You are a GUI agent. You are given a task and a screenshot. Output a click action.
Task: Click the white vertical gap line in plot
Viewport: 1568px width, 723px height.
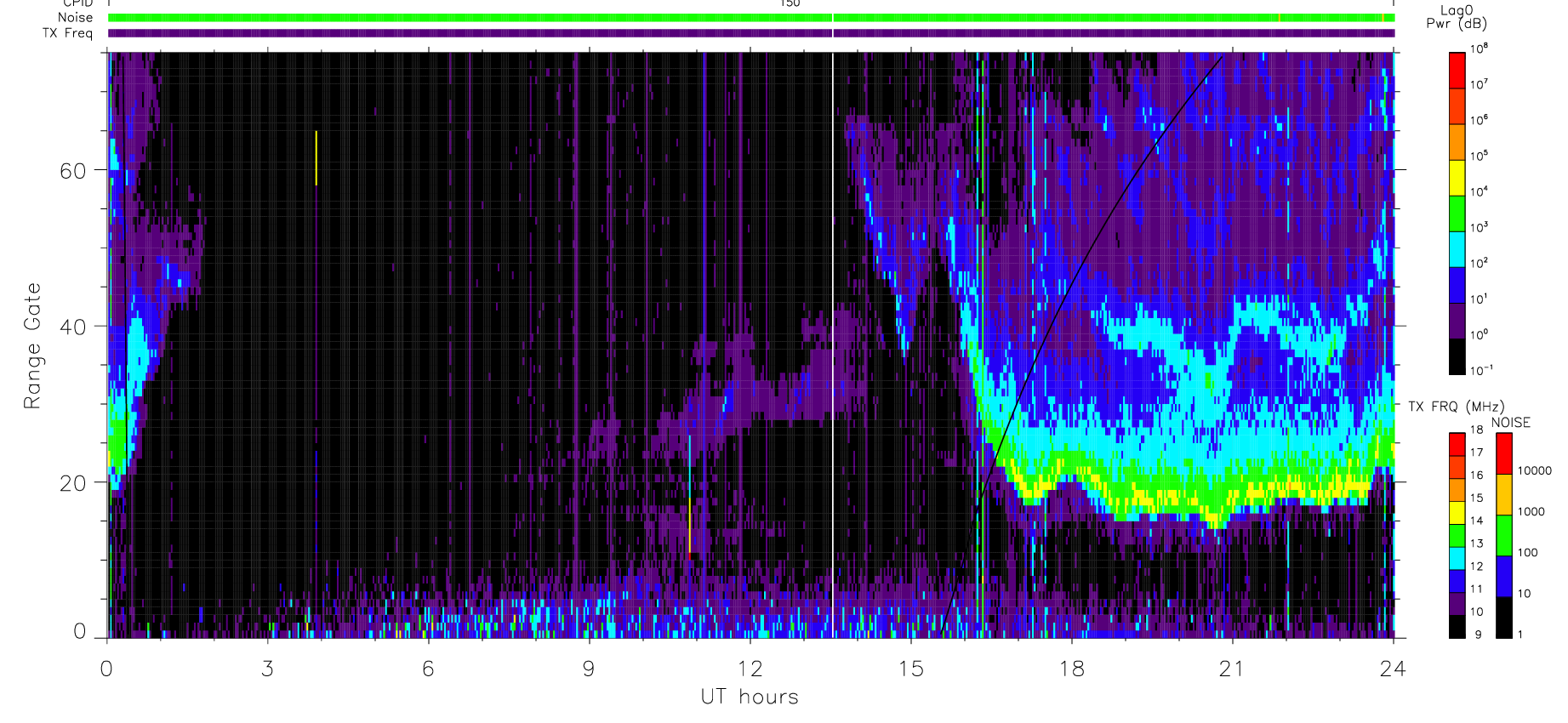click(832, 344)
